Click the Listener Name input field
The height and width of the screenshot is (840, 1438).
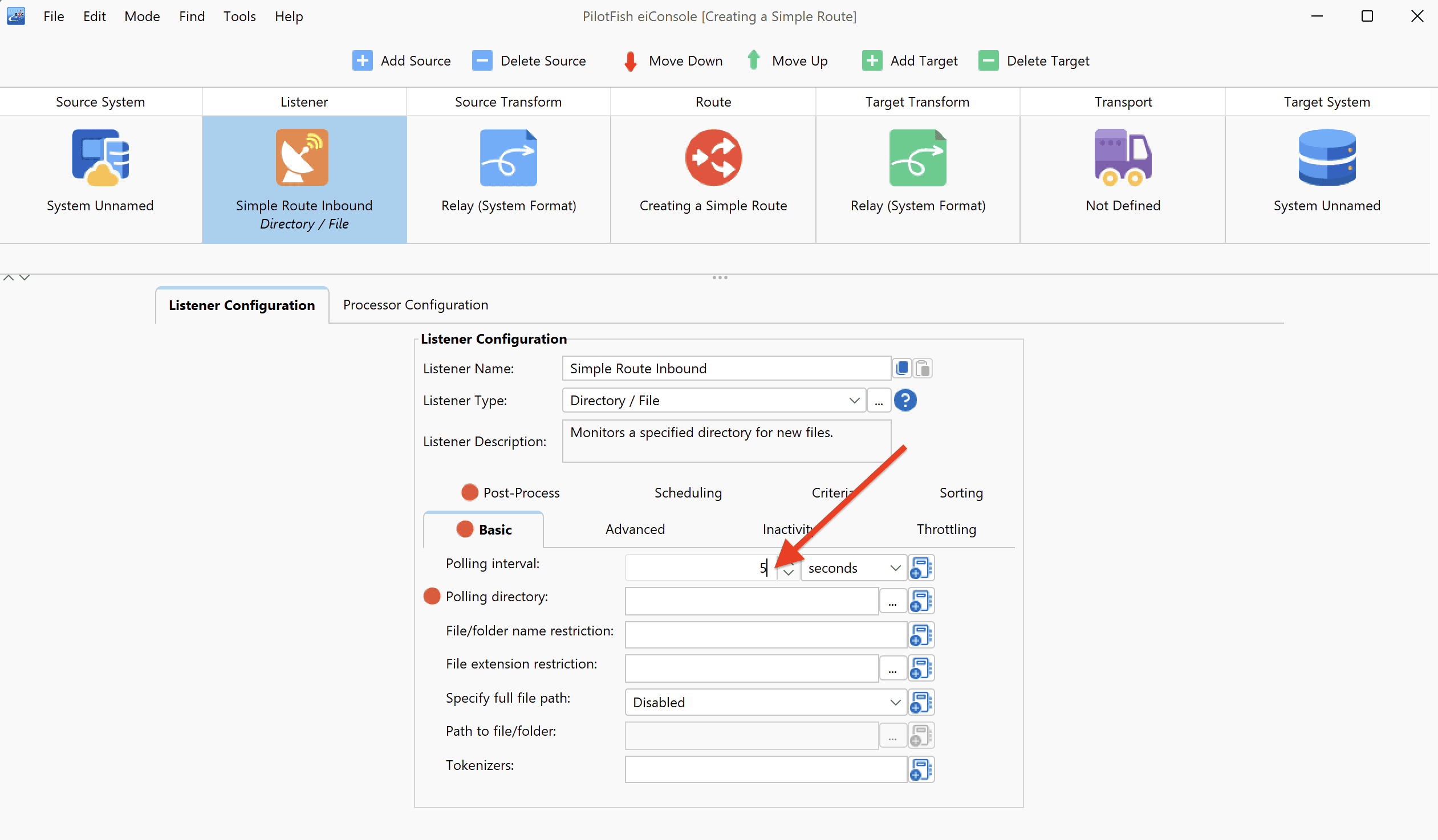(x=726, y=368)
